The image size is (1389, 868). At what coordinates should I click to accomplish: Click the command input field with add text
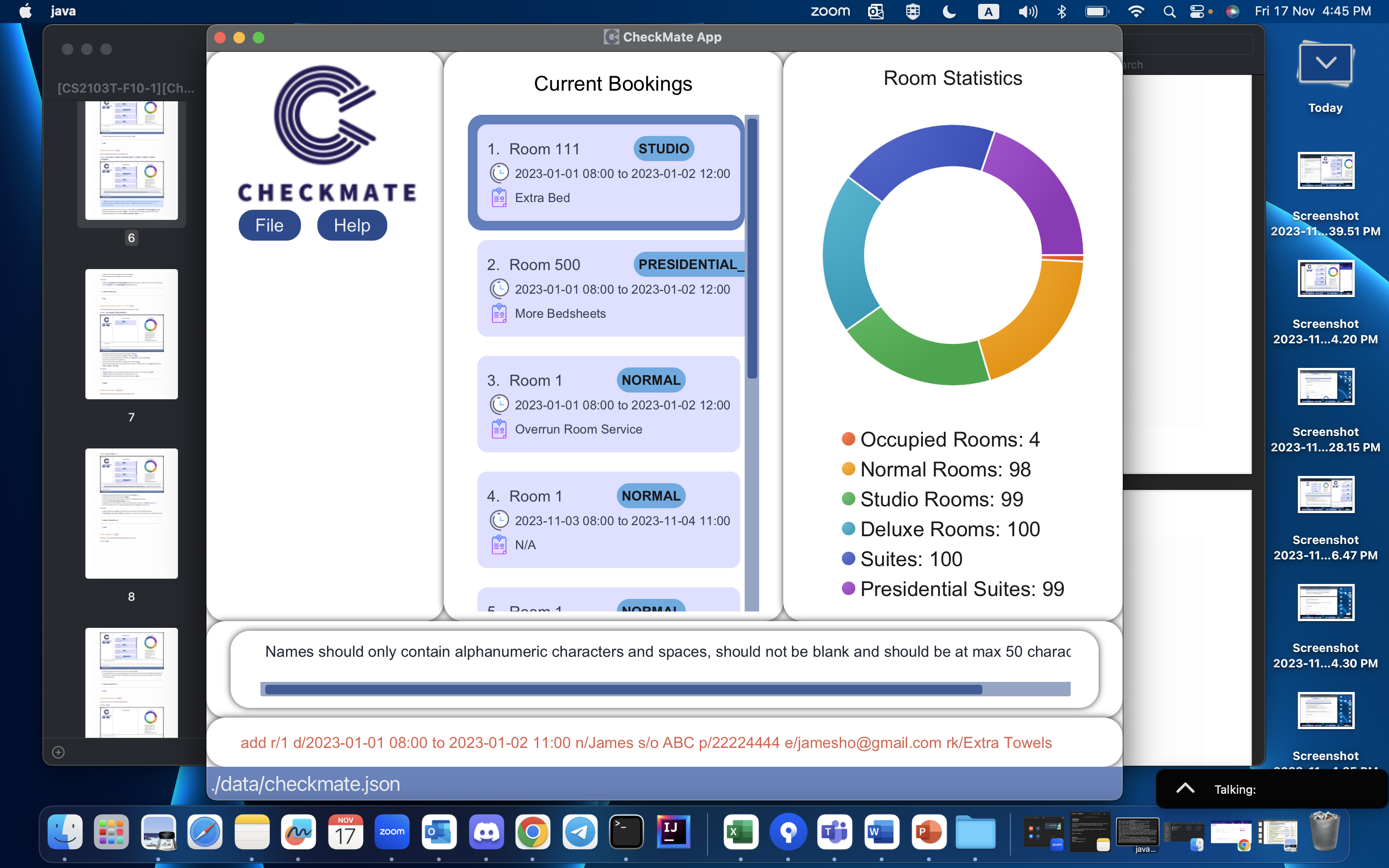coord(646,742)
